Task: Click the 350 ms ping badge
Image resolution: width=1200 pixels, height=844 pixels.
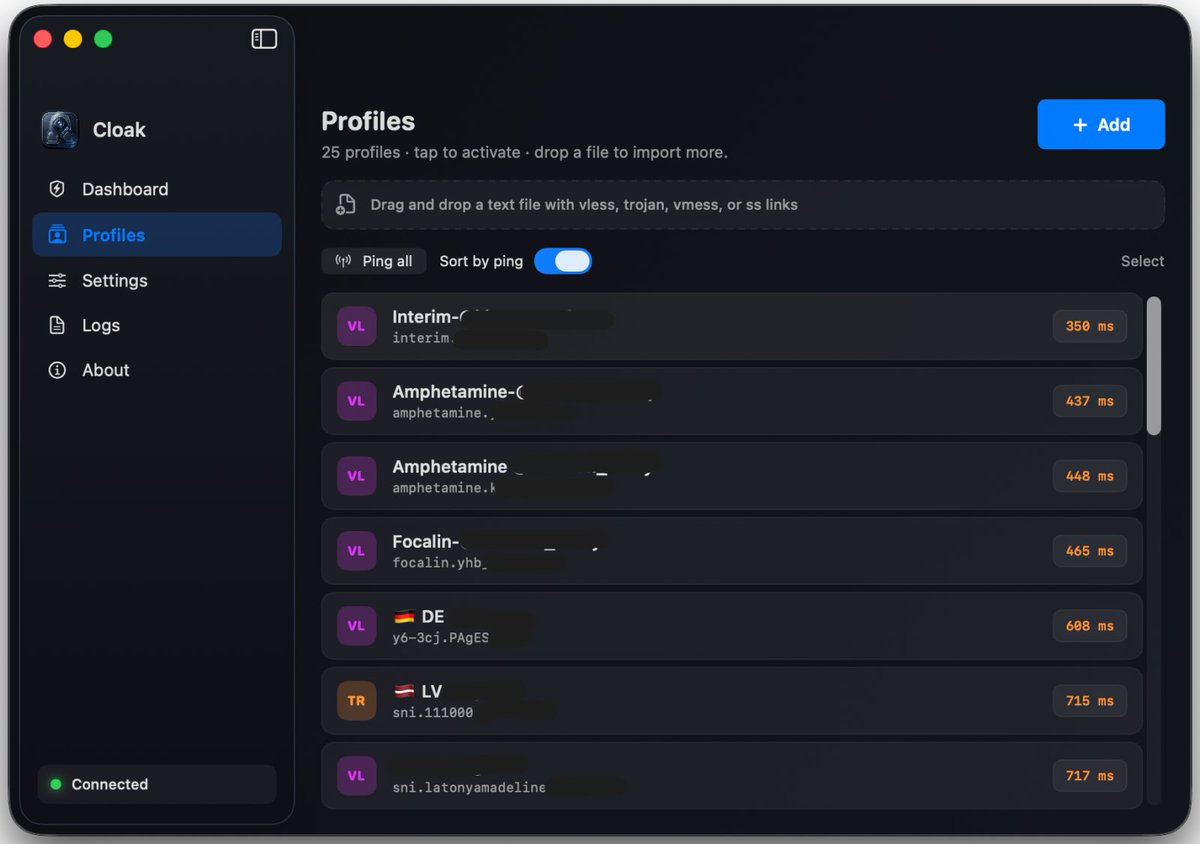Action: pyautogui.click(x=1090, y=326)
